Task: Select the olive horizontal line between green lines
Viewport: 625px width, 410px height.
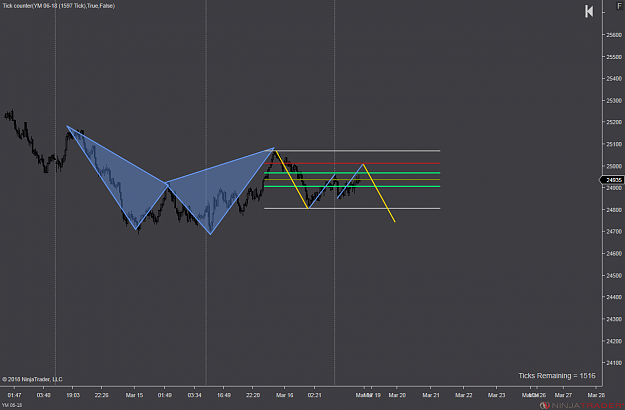Action: [352, 180]
